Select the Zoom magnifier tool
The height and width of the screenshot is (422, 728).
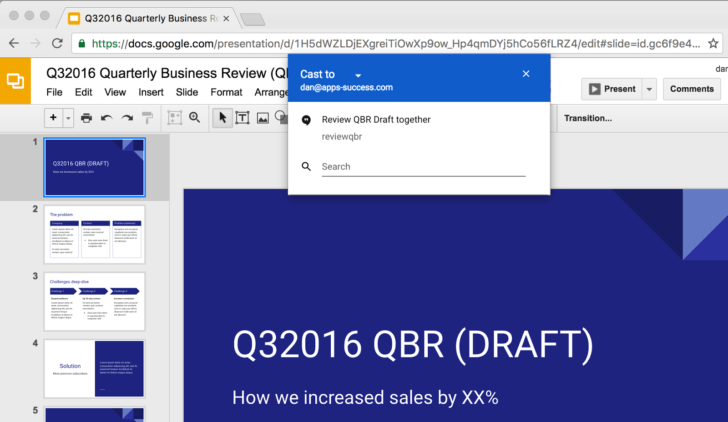[195, 118]
